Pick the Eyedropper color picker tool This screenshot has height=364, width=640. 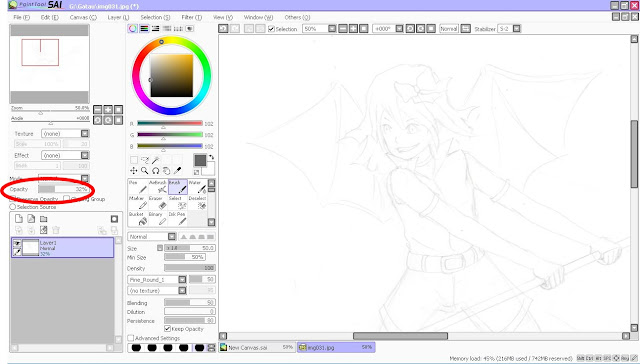[x=177, y=171]
